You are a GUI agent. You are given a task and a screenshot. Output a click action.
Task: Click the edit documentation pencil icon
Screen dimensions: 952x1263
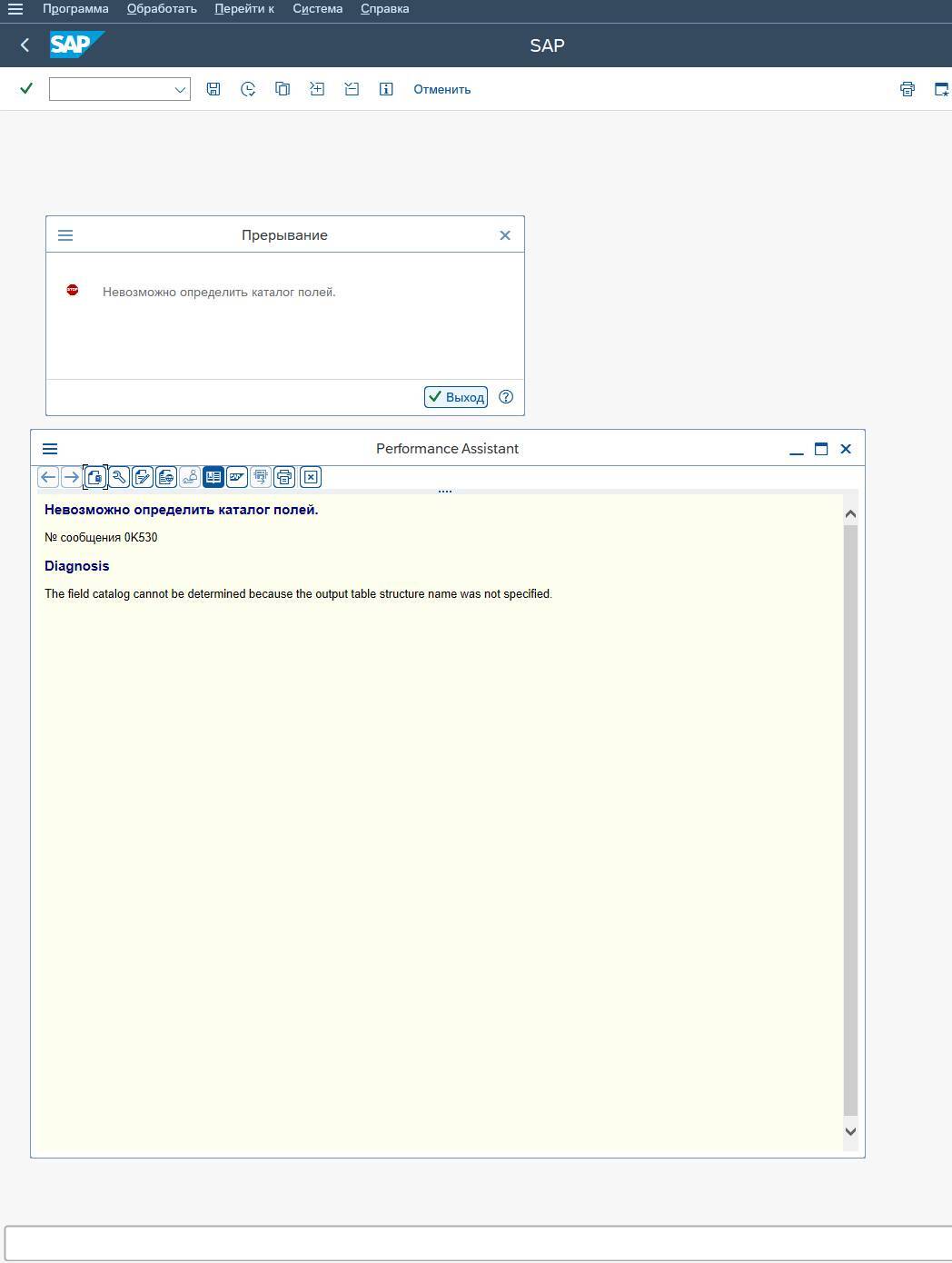click(143, 477)
